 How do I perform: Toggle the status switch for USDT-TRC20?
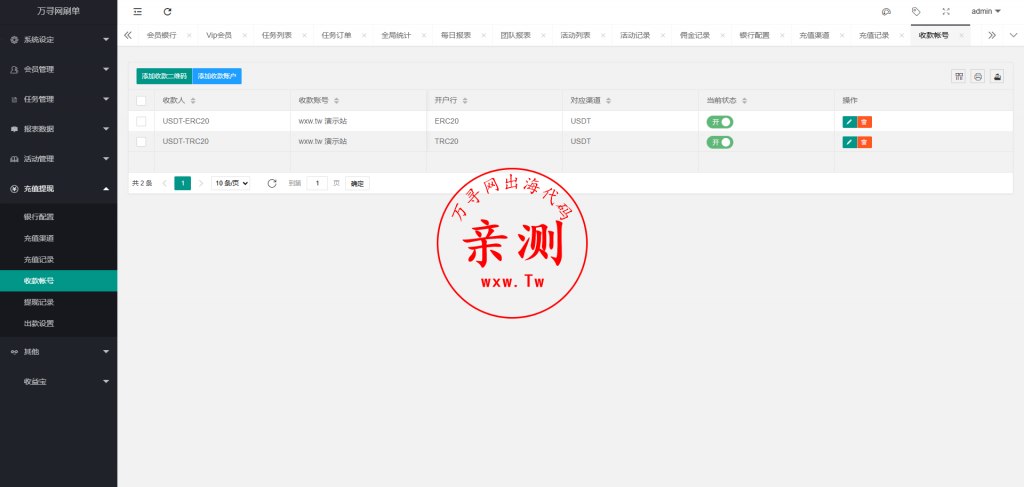[720, 142]
